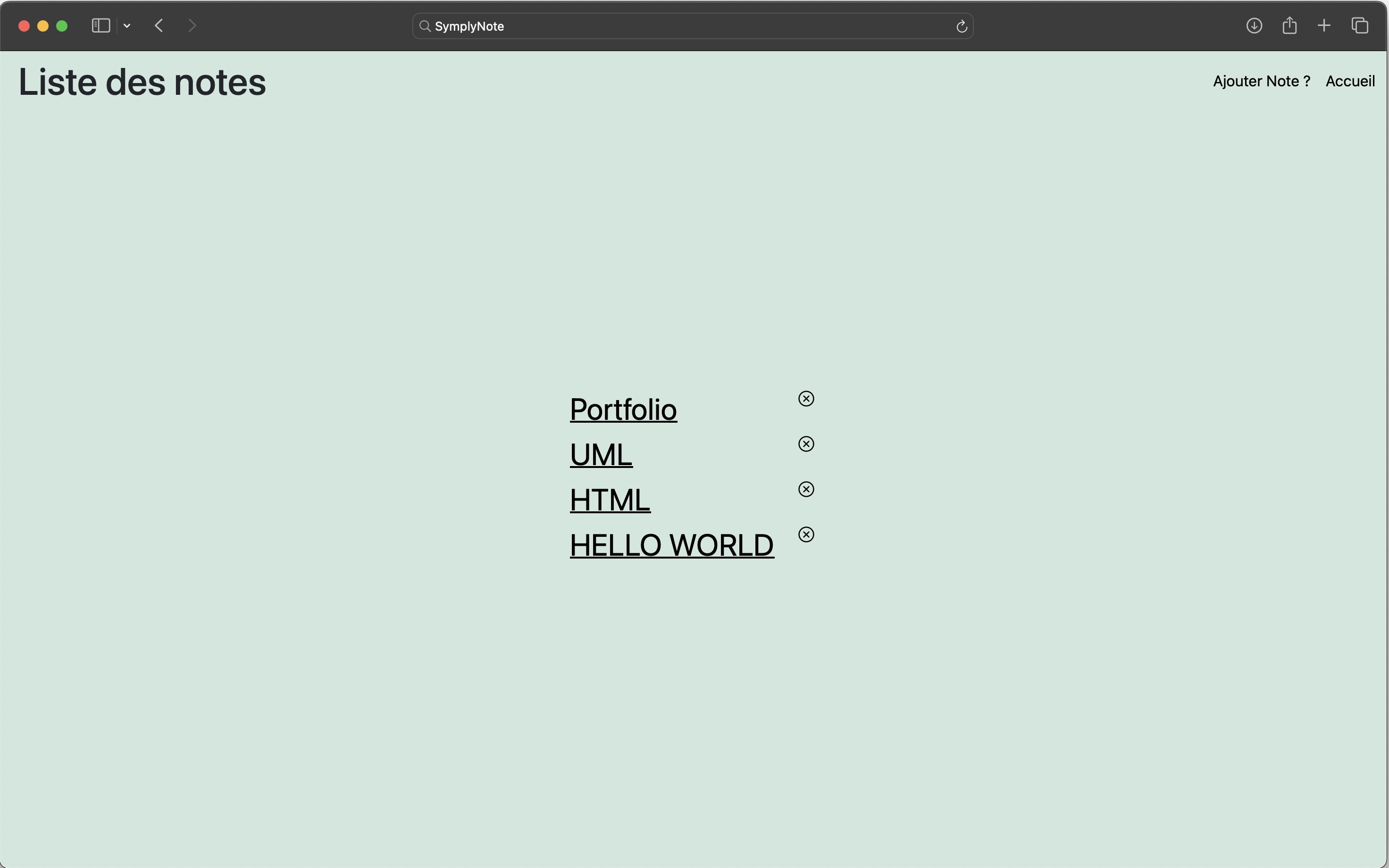Screen dimensions: 1389x868
Task: Remove the HELLO WORLD note via X icon
Action: click(x=806, y=534)
